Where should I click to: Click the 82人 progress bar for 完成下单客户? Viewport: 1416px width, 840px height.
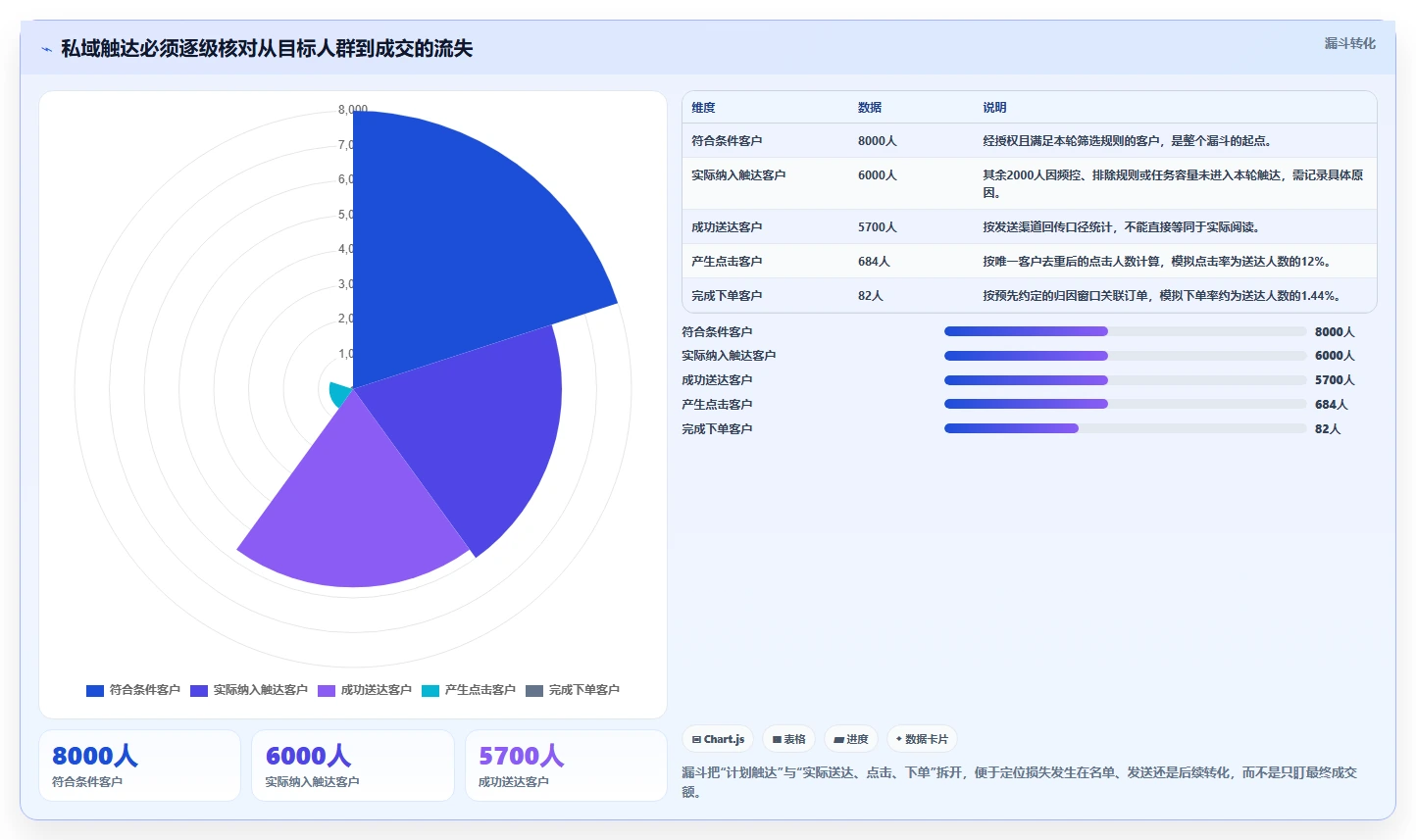[x=1125, y=428]
